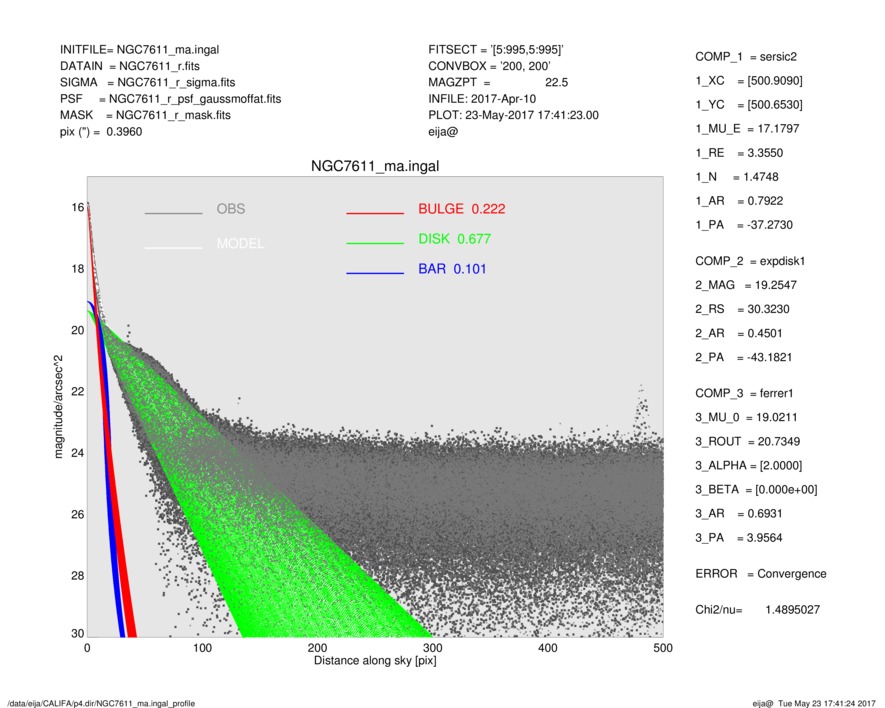Click the INFILE: 2017-Apr-10 line
The width and height of the screenshot is (885, 708).
(482, 99)
